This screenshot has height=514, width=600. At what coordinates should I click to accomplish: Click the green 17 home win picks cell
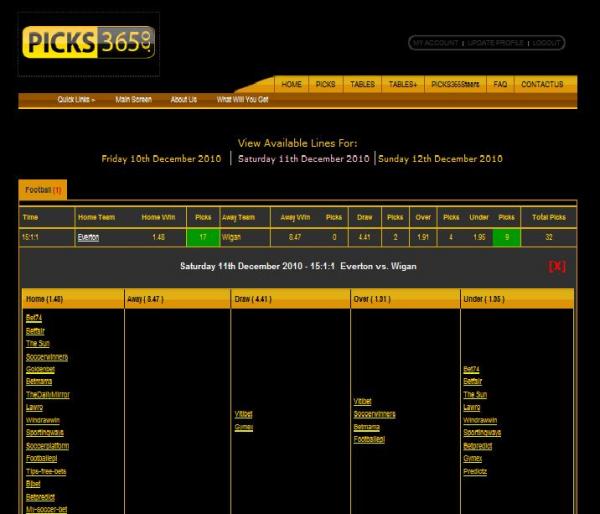pyautogui.click(x=203, y=237)
